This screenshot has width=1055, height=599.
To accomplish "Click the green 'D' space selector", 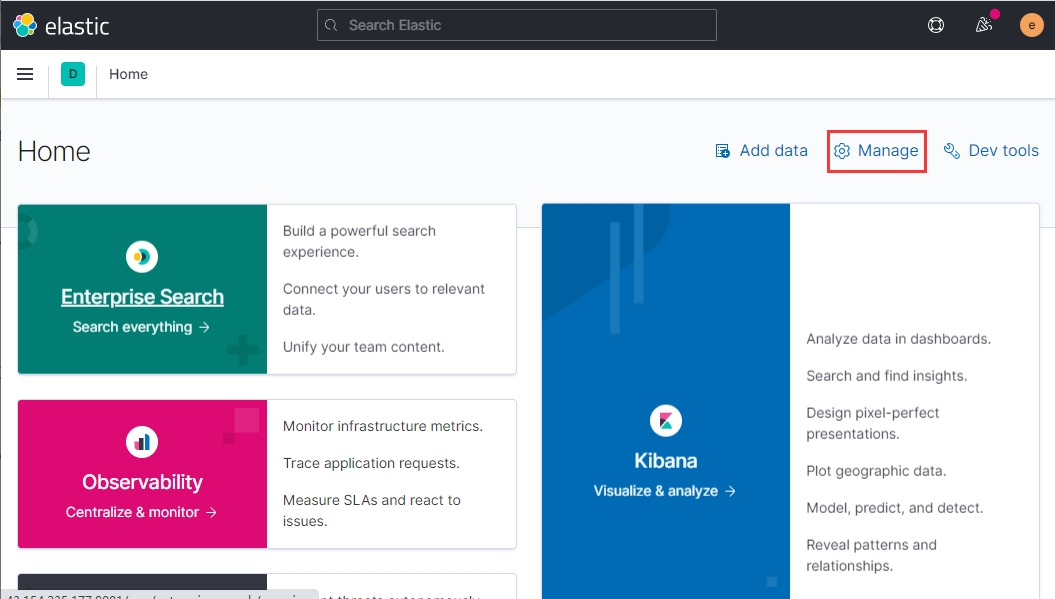I will point(73,74).
